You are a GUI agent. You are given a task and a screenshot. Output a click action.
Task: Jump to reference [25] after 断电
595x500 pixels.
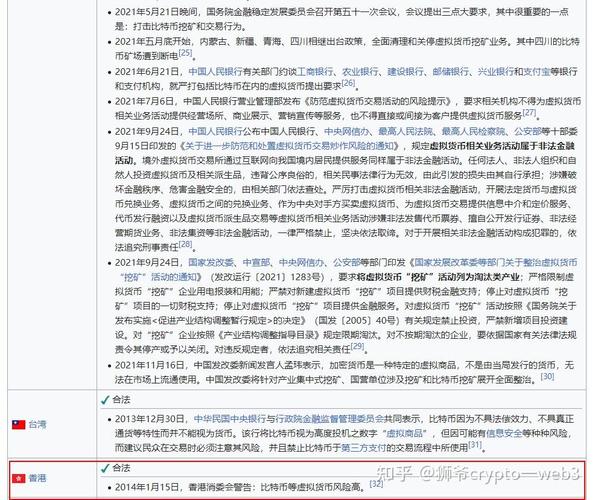pos(185,53)
